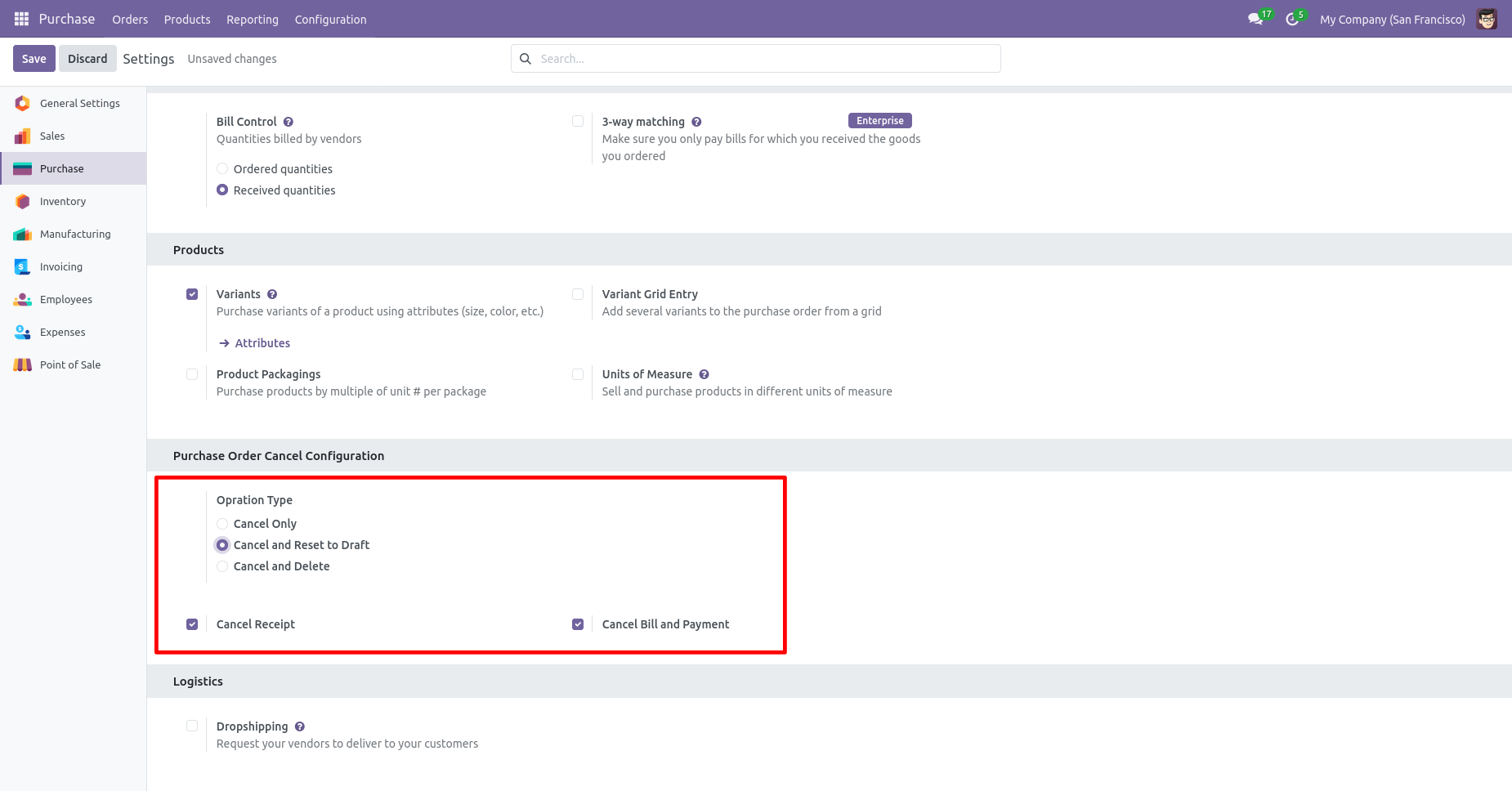Focus the settings search field
This screenshot has height=791, width=1512.
756,59
